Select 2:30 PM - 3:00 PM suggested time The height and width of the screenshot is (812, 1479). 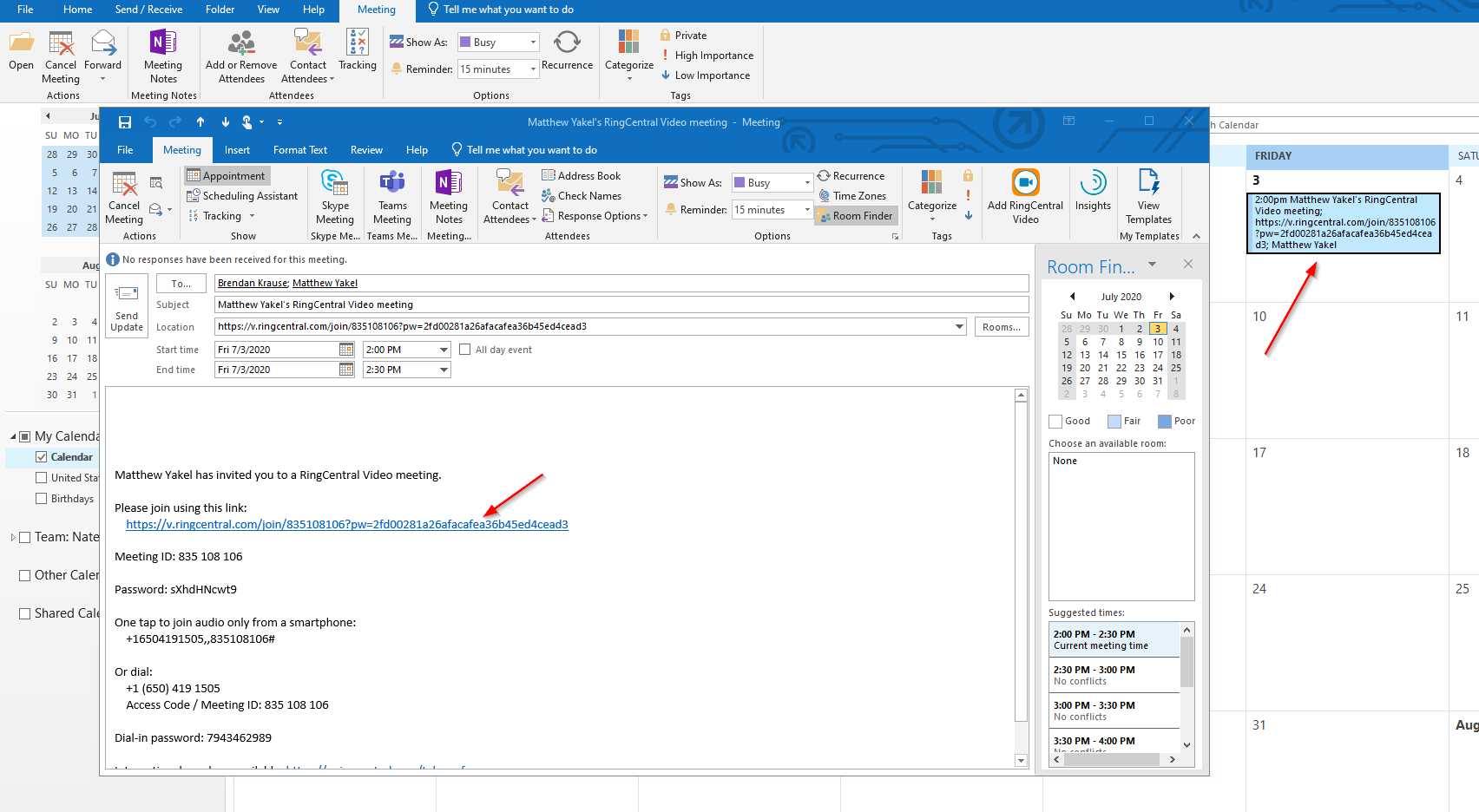click(1114, 675)
